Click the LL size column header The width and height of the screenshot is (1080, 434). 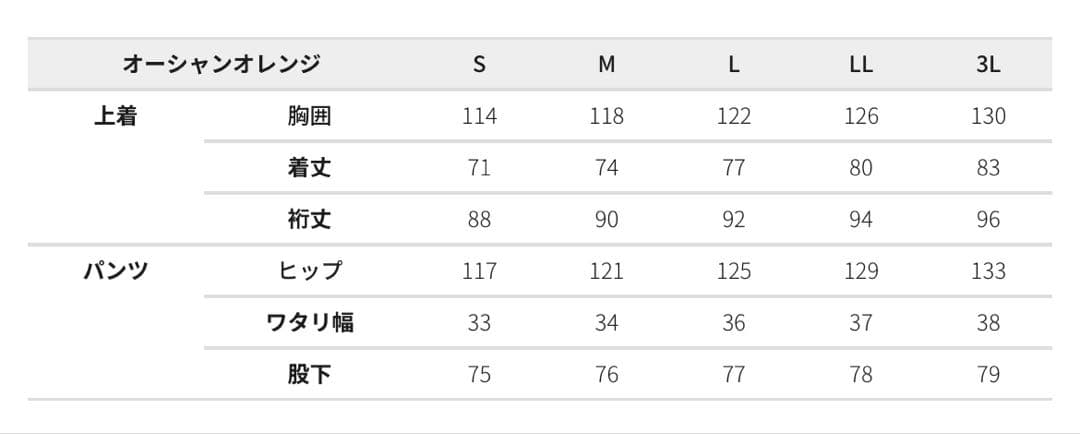[860, 65]
